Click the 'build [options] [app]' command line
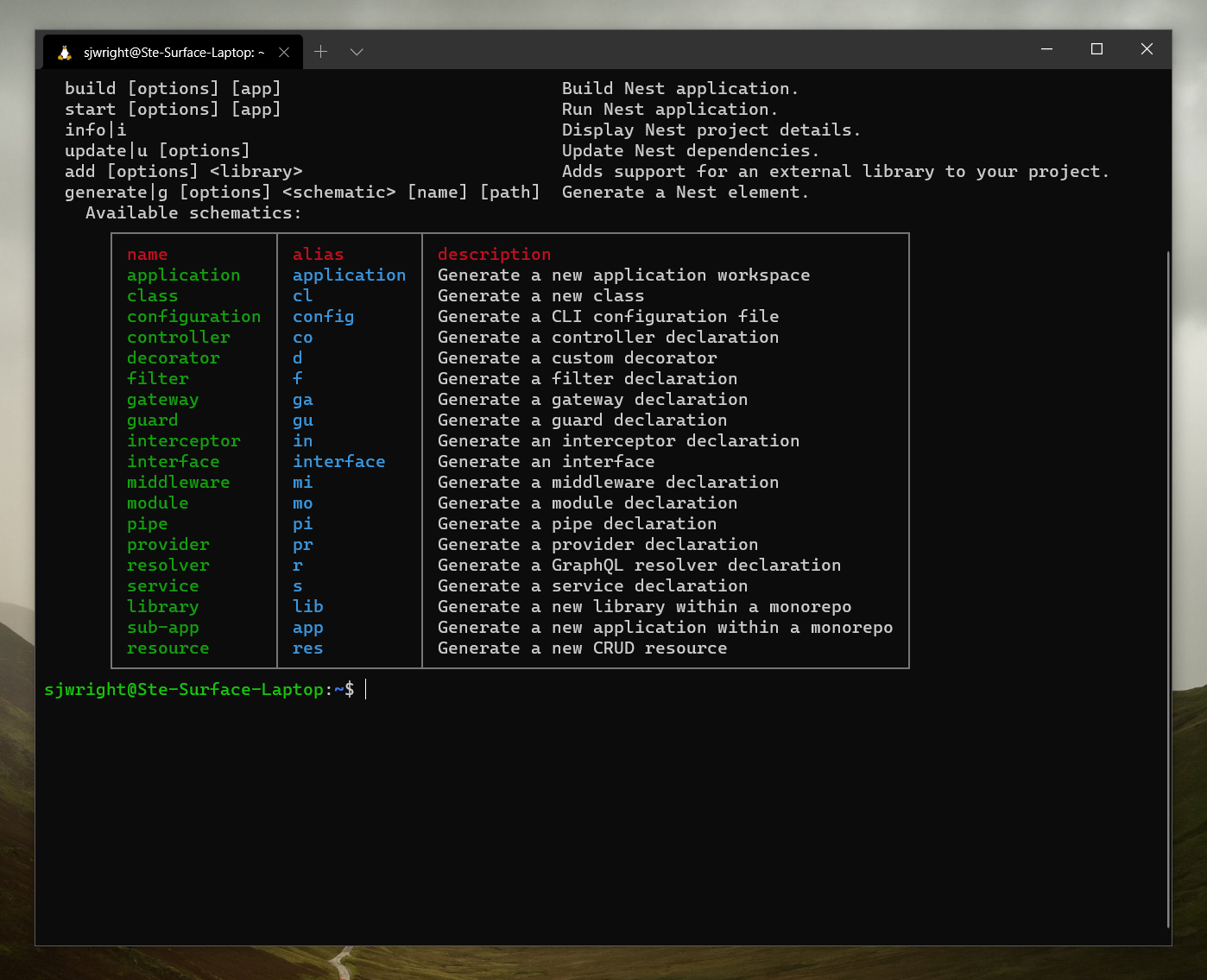The height and width of the screenshot is (980, 1207). pyautogui.click(x=173, y=89)
